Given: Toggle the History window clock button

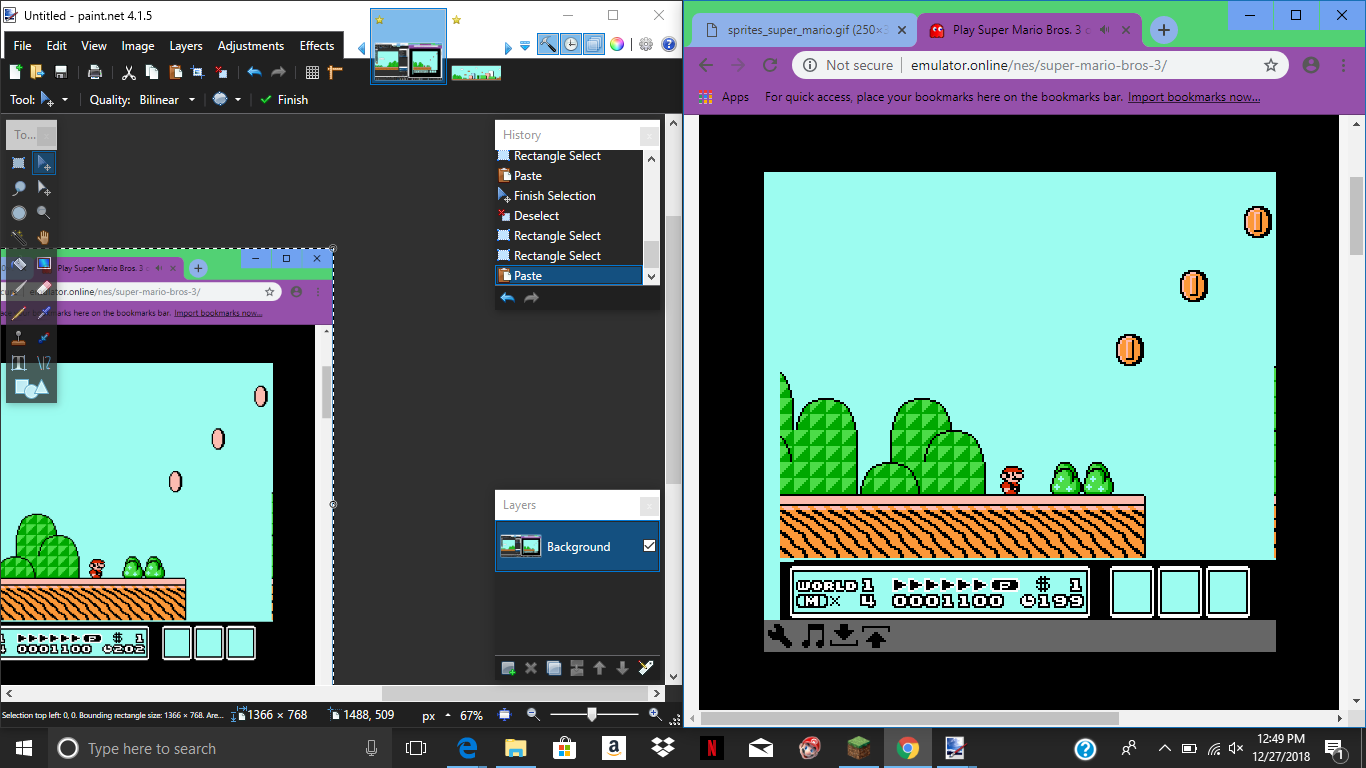Looking at the screenshot, I should 570,44.
